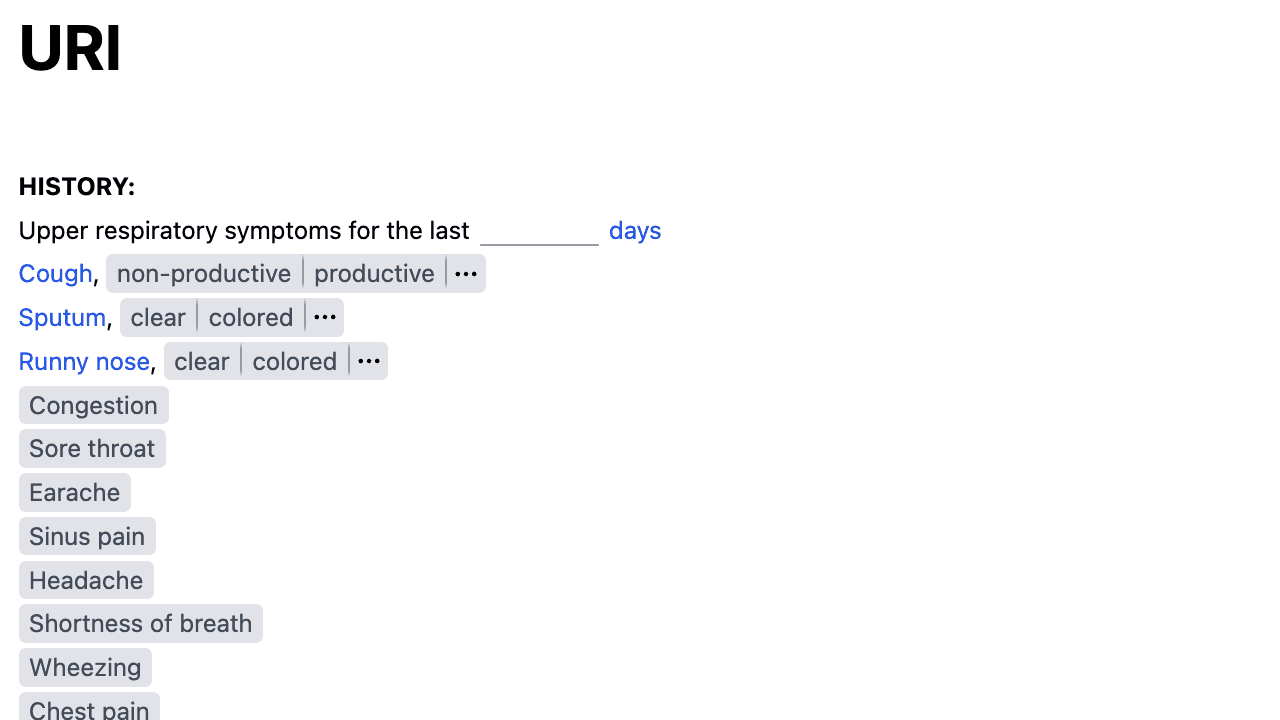Click the Runny nose link
Screen dimensions: 1280x720
pyautogui.click(x=84, y=362)
